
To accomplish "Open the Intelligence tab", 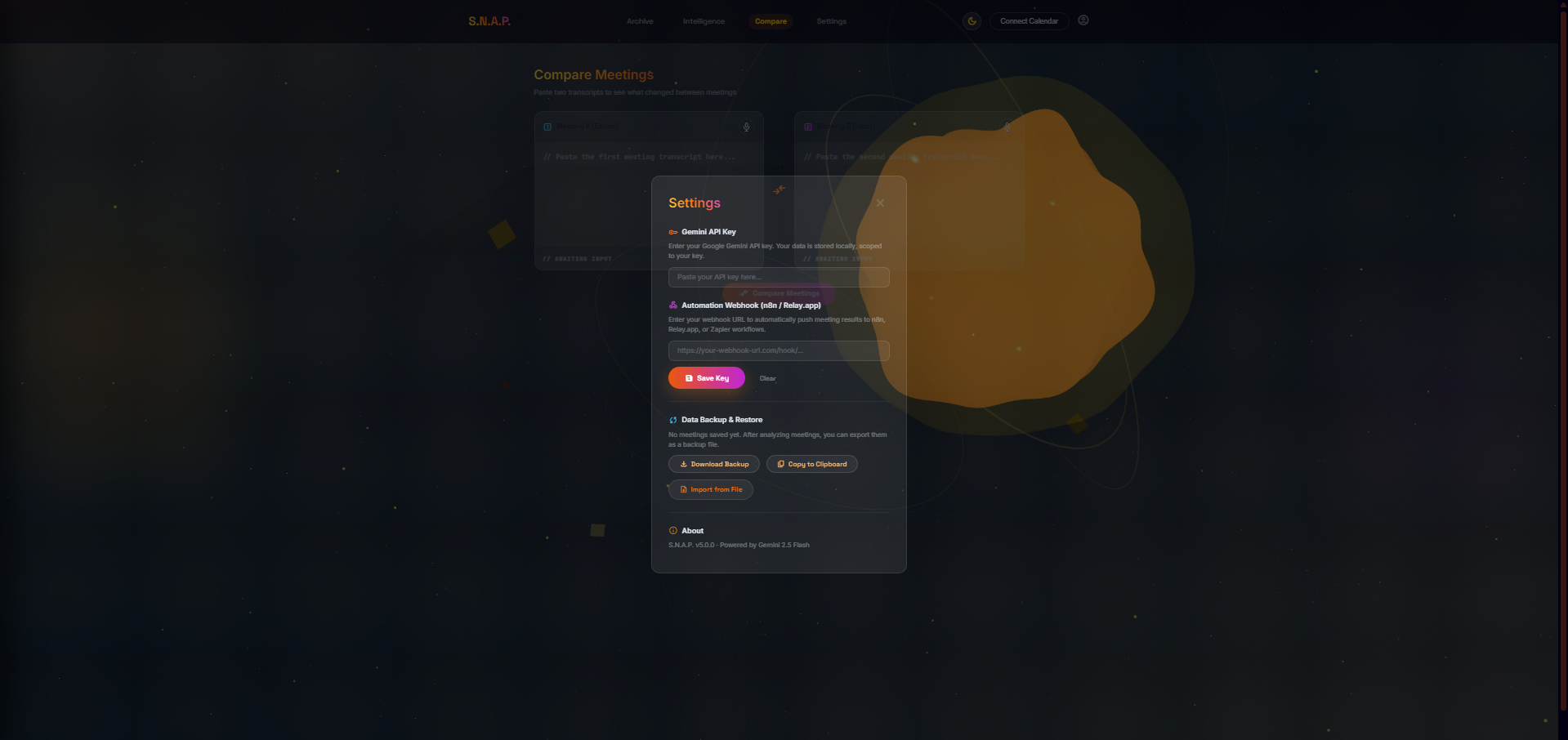I will pos(704,21).
